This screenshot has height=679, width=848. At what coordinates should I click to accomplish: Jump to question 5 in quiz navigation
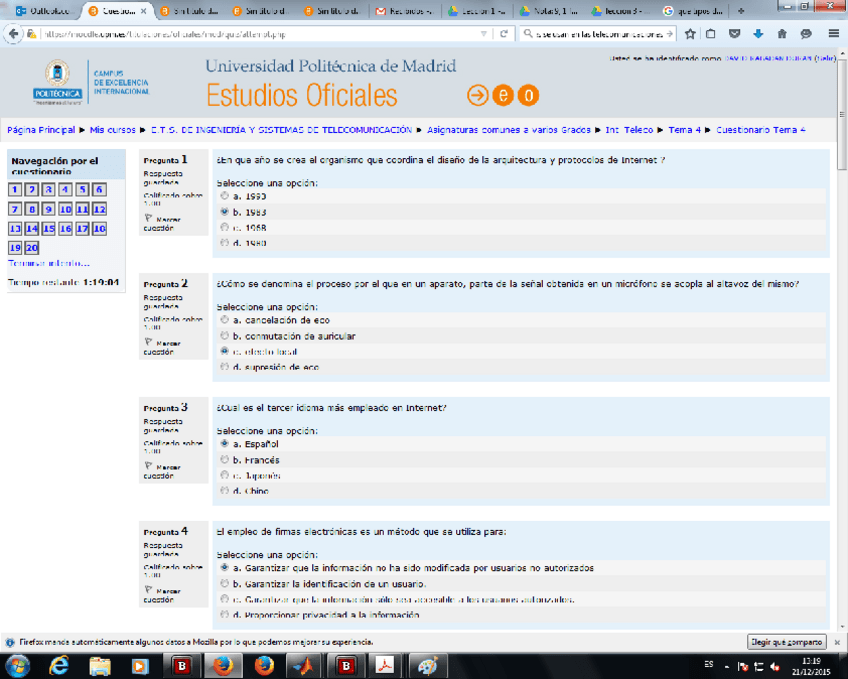click(x=82, y=190)
